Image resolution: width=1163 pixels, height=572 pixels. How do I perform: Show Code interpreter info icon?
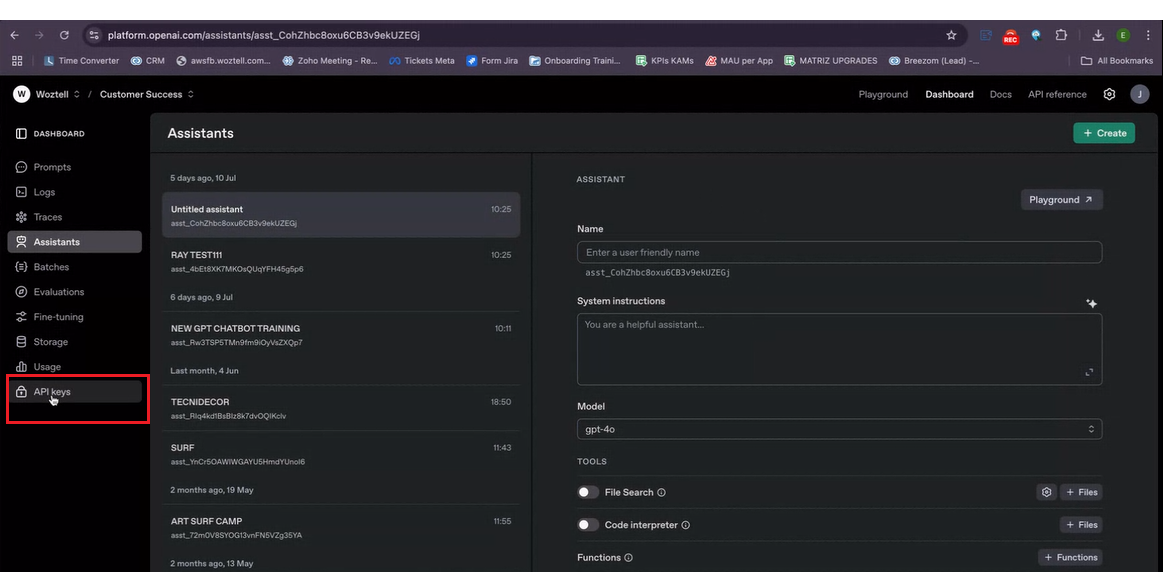(x=685, y=525)
